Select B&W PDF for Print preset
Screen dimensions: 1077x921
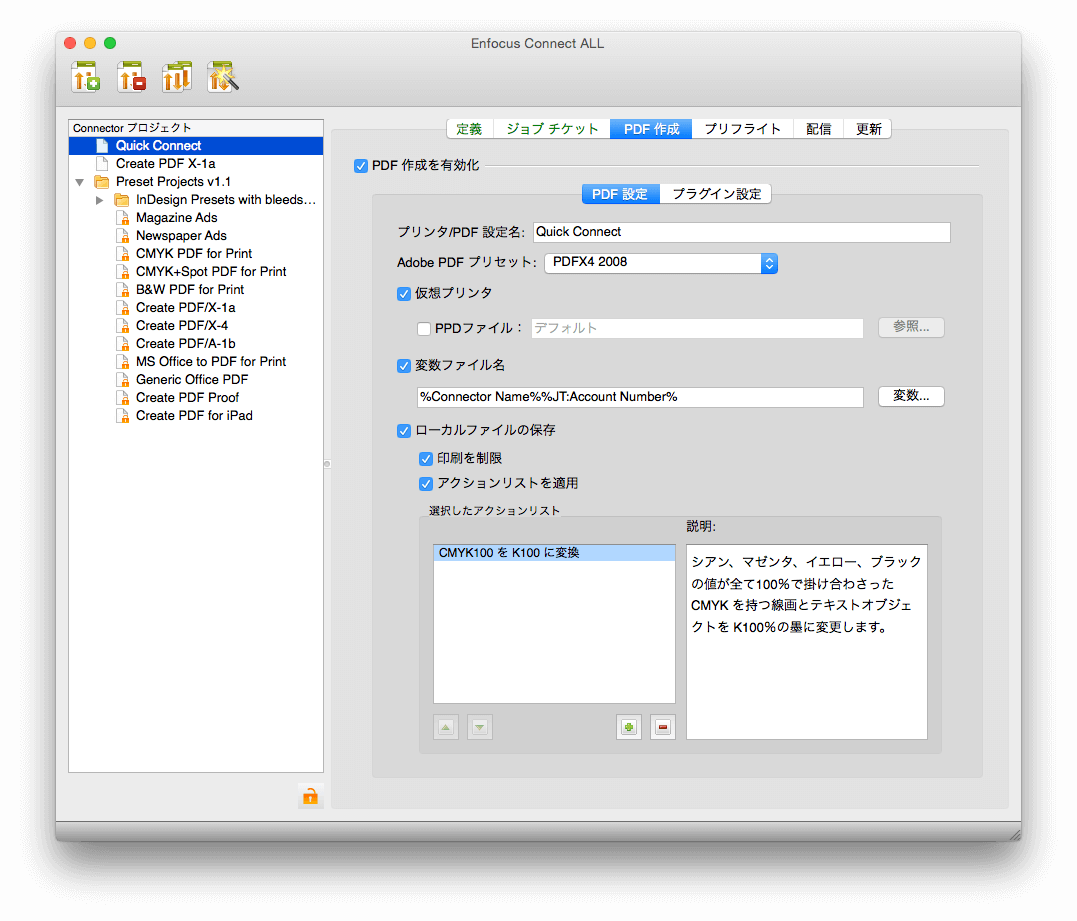[x=190, y=290]
